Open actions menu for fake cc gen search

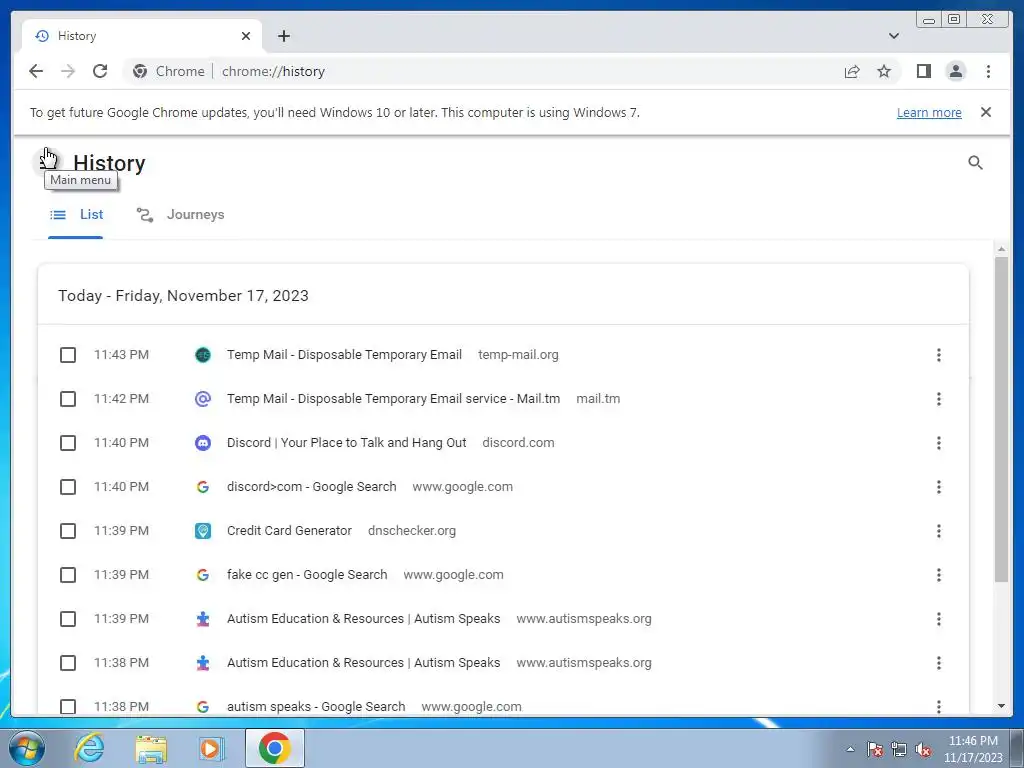[x=938, y=575]
